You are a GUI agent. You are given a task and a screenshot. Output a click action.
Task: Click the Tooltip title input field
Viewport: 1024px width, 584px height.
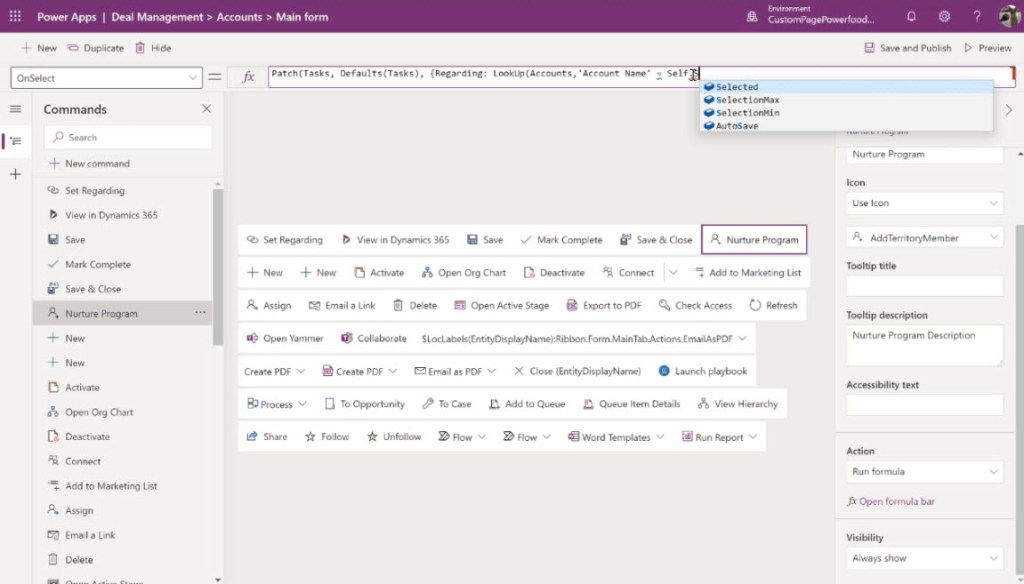pos(924,287)
